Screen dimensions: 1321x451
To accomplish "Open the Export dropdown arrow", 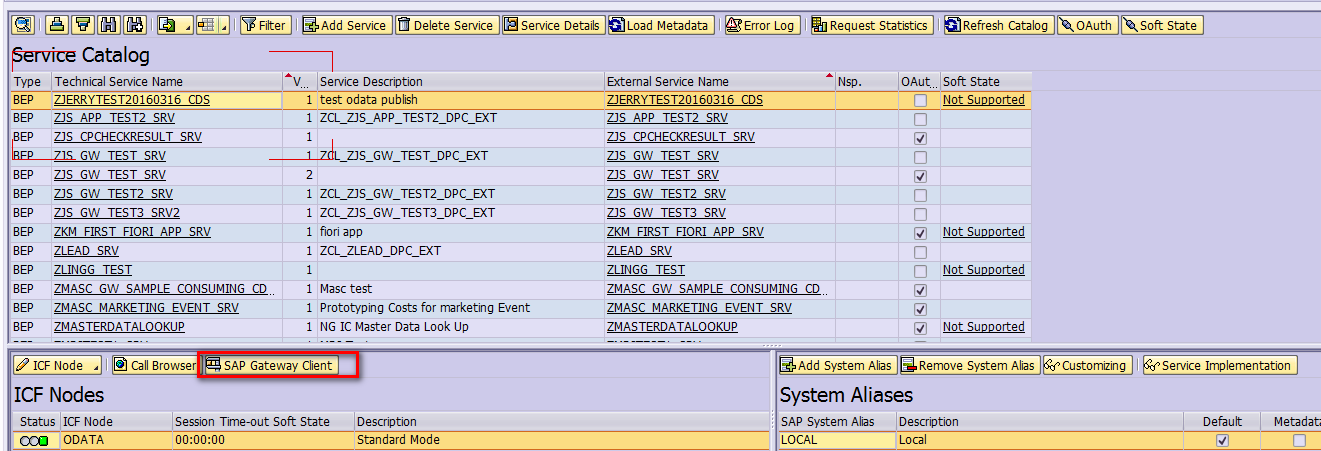I will (x=185, y=25).
